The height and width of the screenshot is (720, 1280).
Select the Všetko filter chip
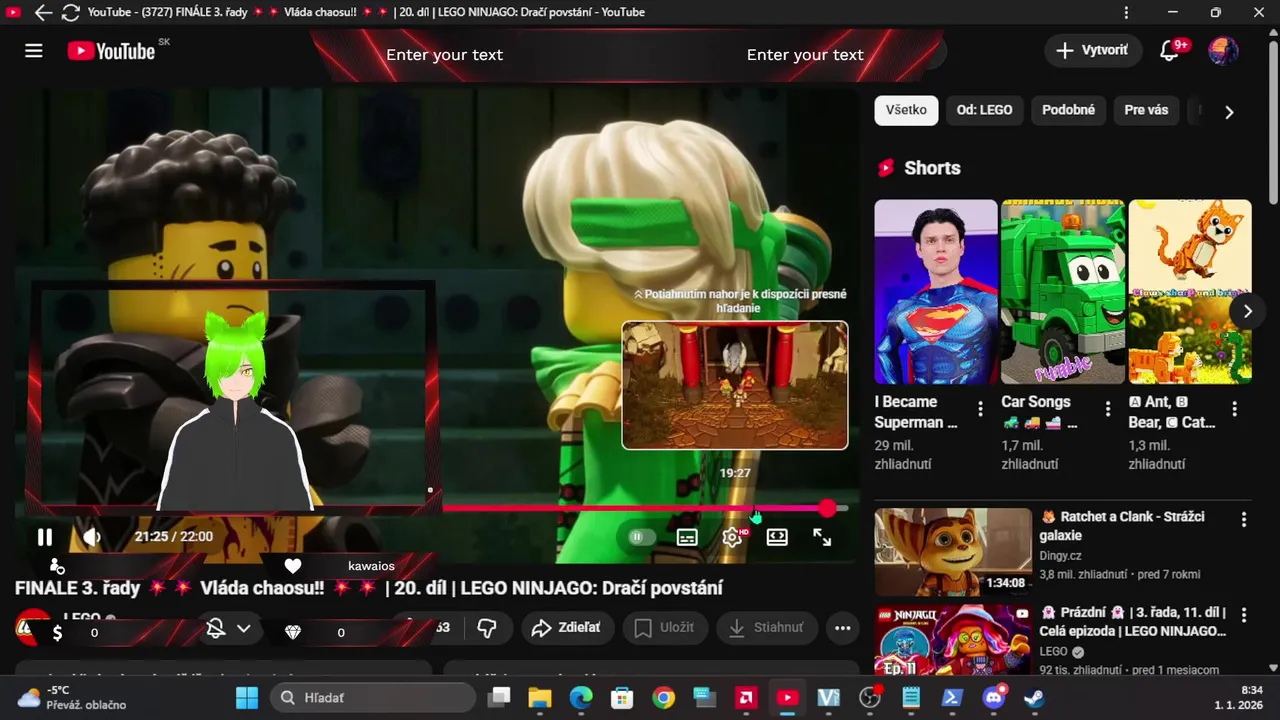pyautogui.click(x=906, y=110)
